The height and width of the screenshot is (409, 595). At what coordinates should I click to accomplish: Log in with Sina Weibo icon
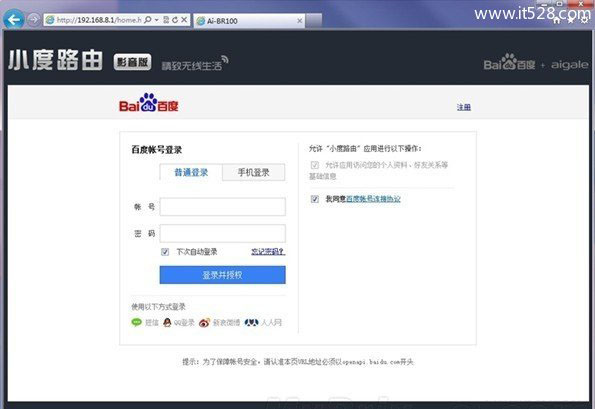[204, 322]
